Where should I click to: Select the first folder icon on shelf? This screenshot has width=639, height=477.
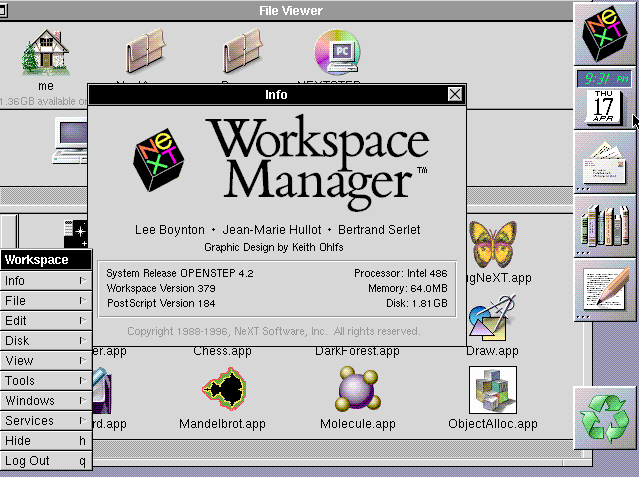point(145,51)
